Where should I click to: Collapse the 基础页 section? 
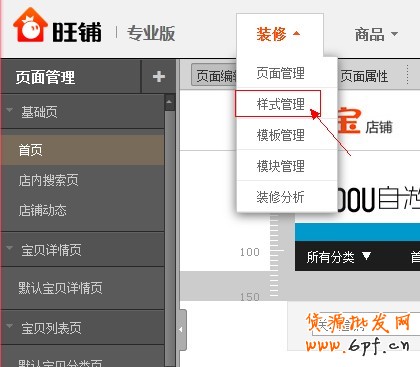pos(9,110)
